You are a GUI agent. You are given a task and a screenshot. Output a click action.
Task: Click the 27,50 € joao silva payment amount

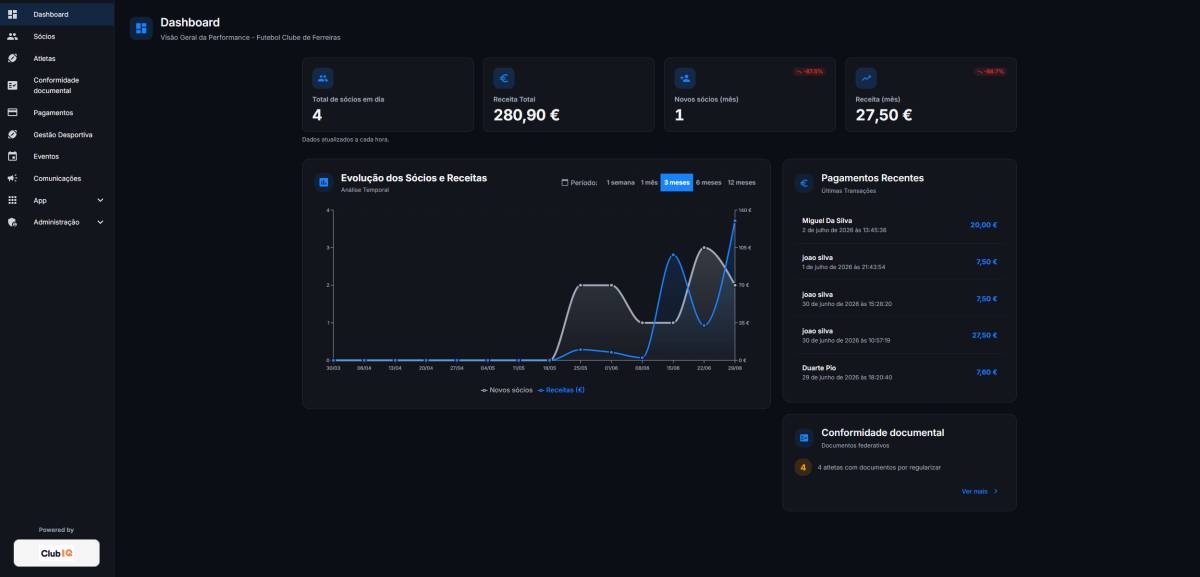(x=983, y=335)
